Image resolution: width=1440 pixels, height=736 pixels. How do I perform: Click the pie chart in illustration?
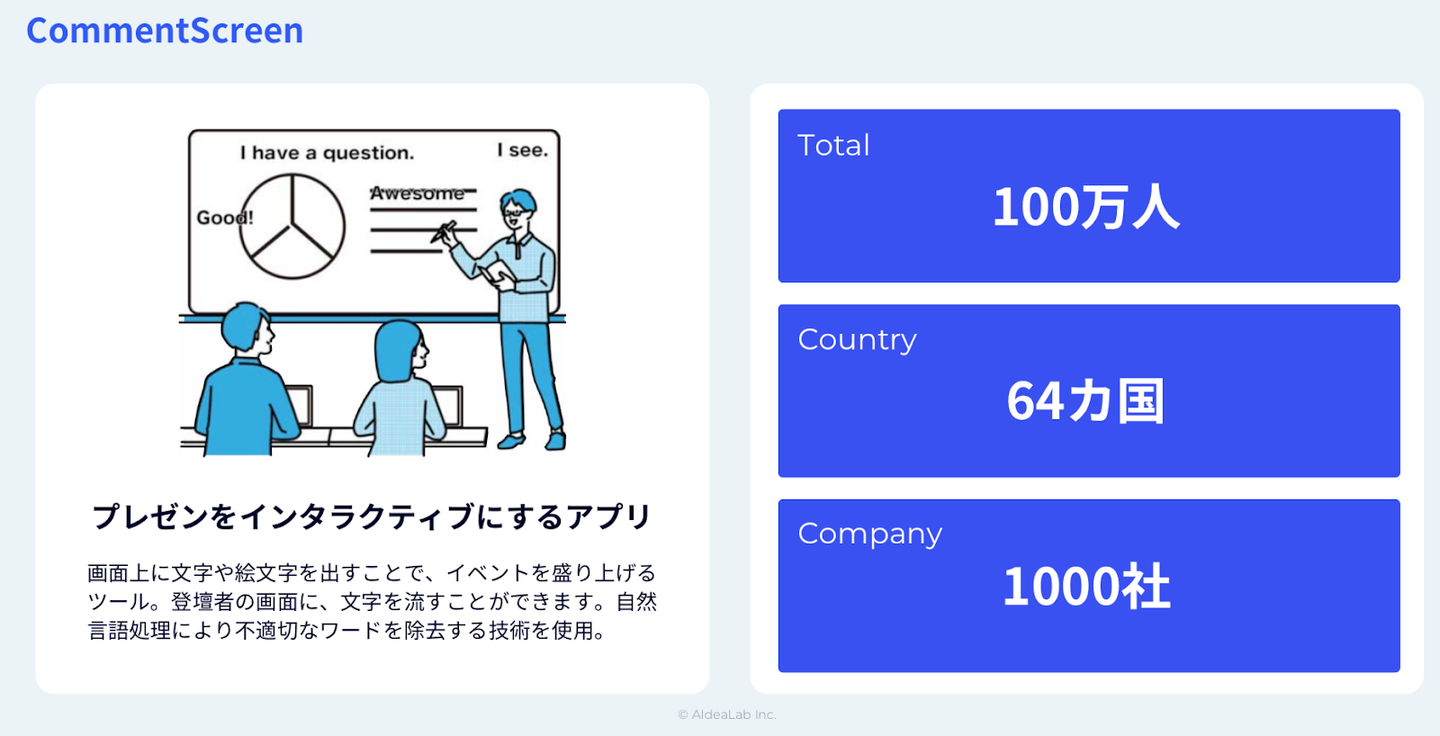click(293, 226)
